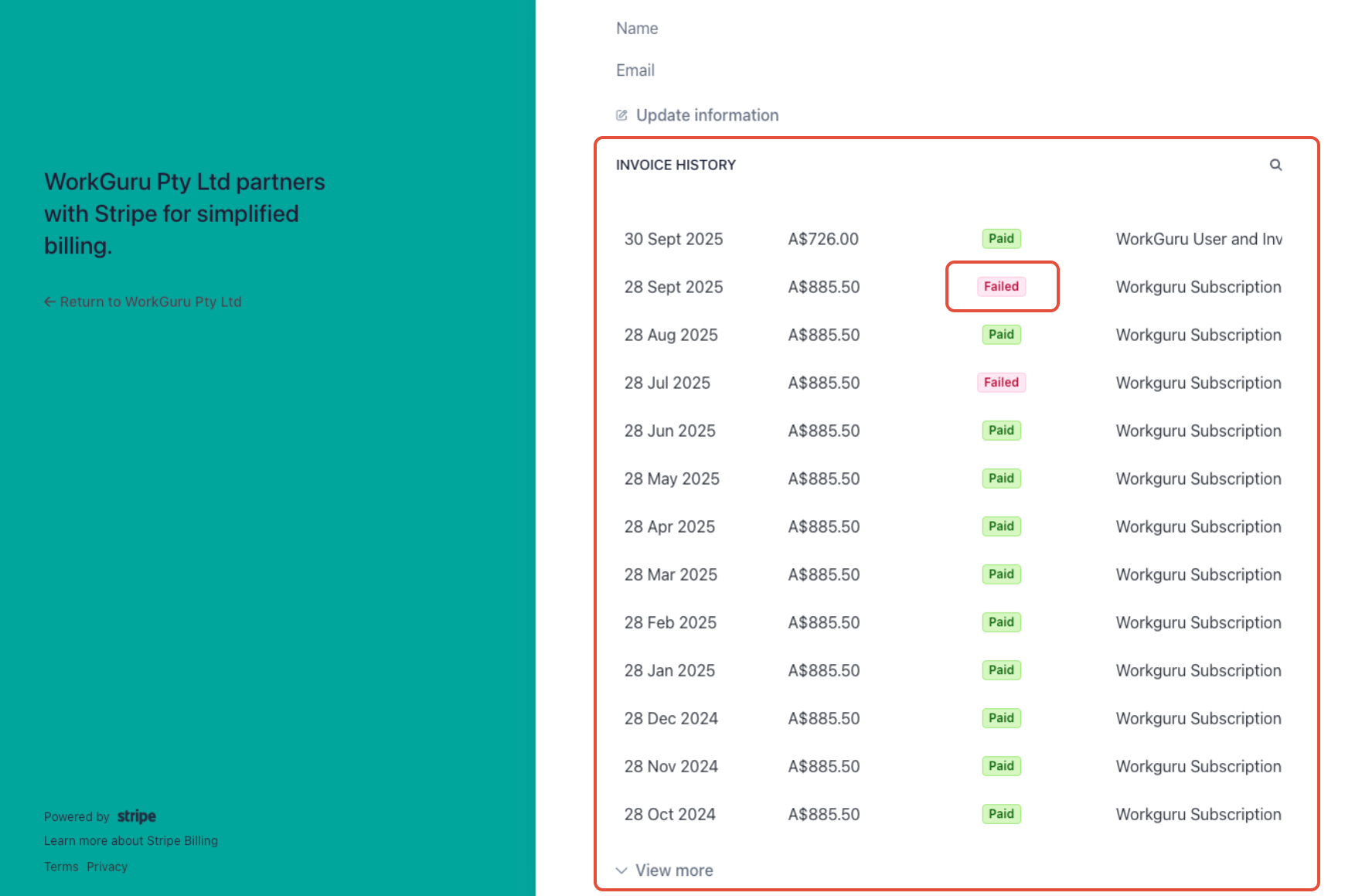Viewport: 1345px width, 896px height.
Task: Click the invoice history search icon
Action: pyautogui.click(x=1275, y=165)
